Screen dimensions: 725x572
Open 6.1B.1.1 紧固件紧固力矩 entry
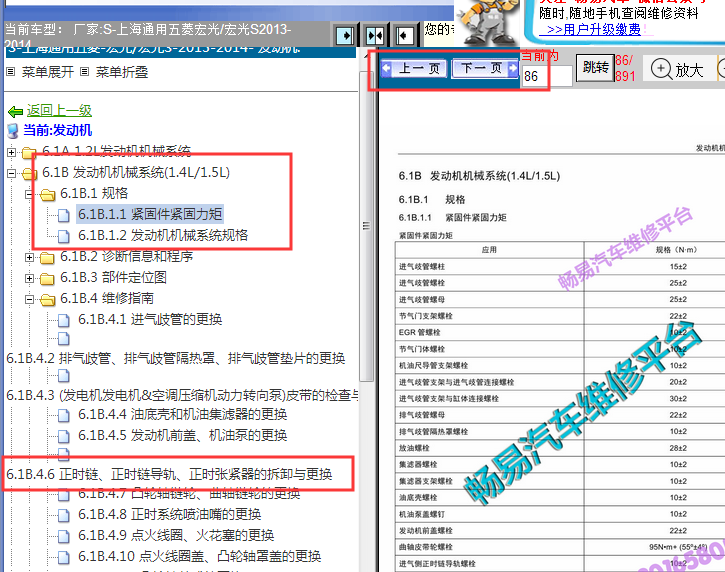[150, 214]
